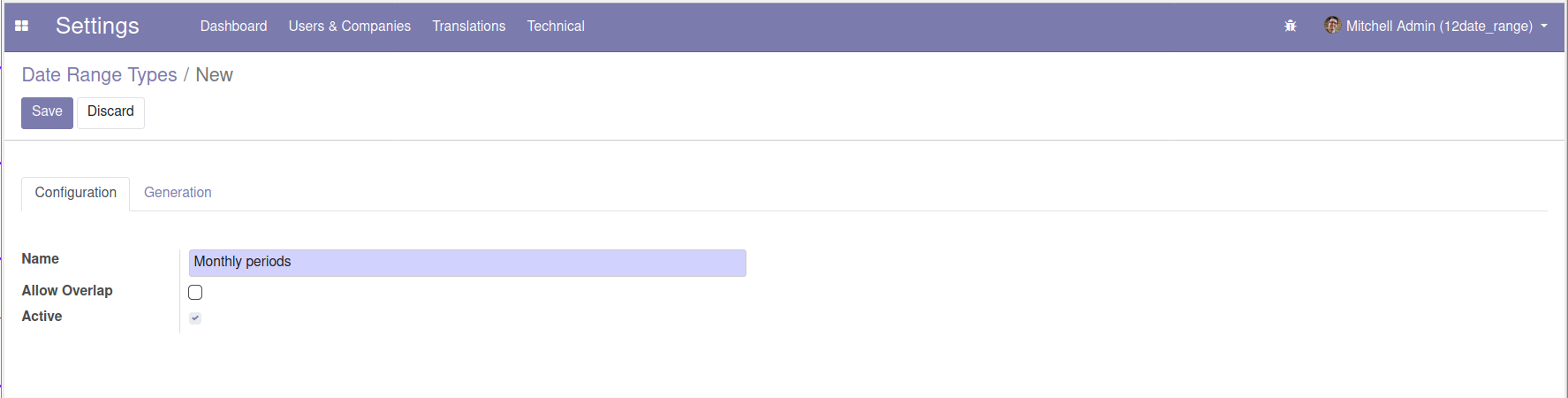Viewport: 1568px width, 398px height.
Task: Expand the Users & Companies menu
Action: tap(350, 27)
